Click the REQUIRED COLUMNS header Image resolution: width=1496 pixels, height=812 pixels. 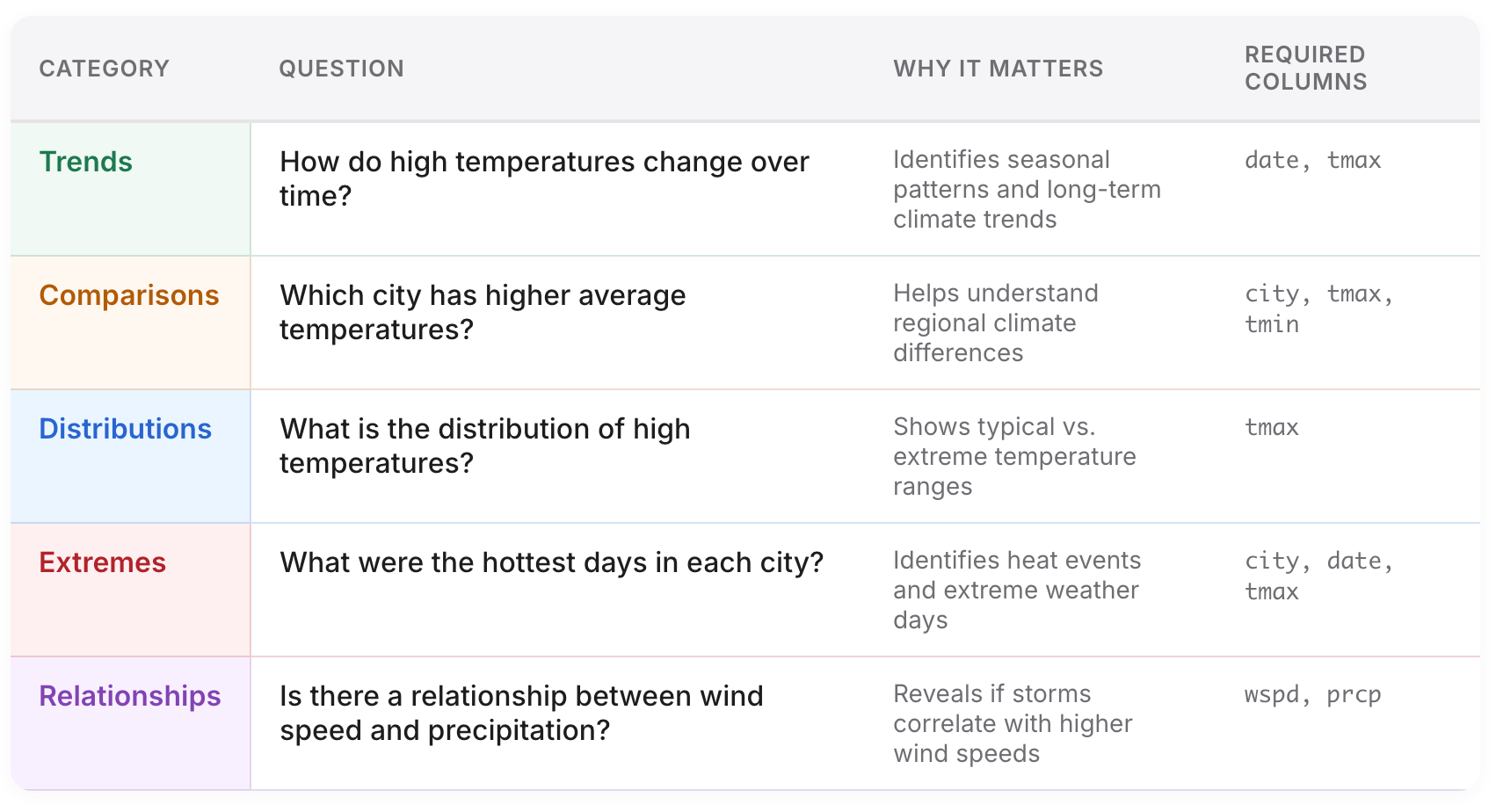pyautogui.click(x=1305, y=69)
